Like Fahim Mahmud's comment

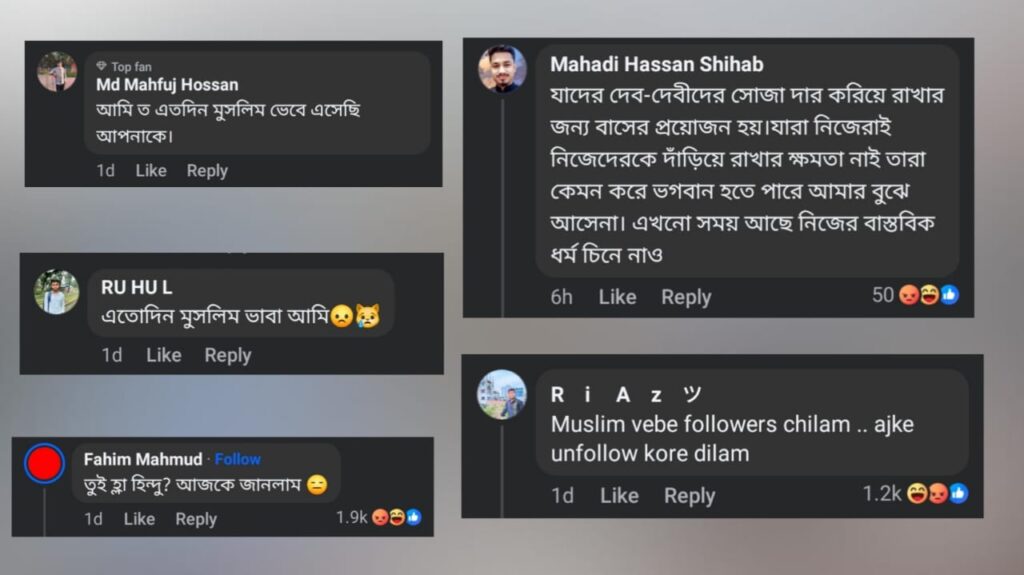tap(139, 518)
